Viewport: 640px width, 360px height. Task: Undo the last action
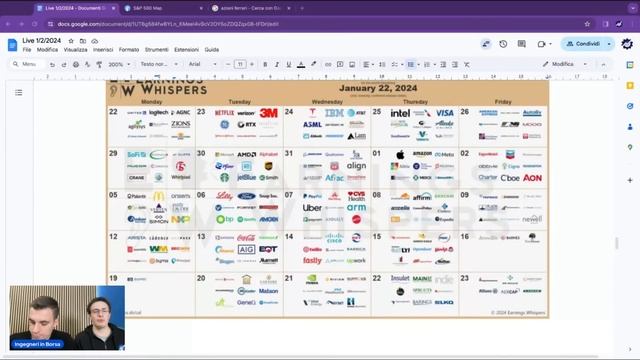[x=52, y=64]
